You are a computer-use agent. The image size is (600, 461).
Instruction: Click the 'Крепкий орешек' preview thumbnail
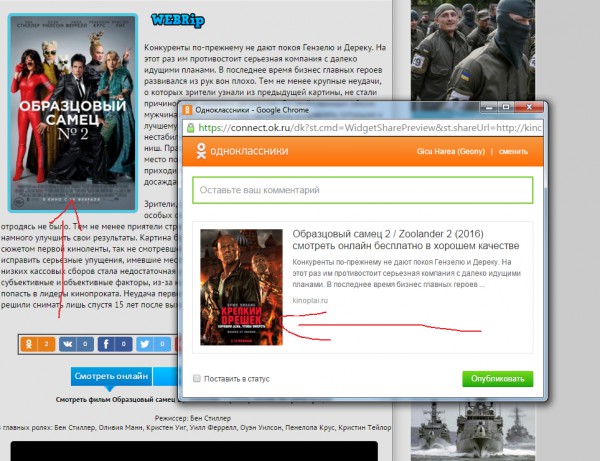coord(241,287)
